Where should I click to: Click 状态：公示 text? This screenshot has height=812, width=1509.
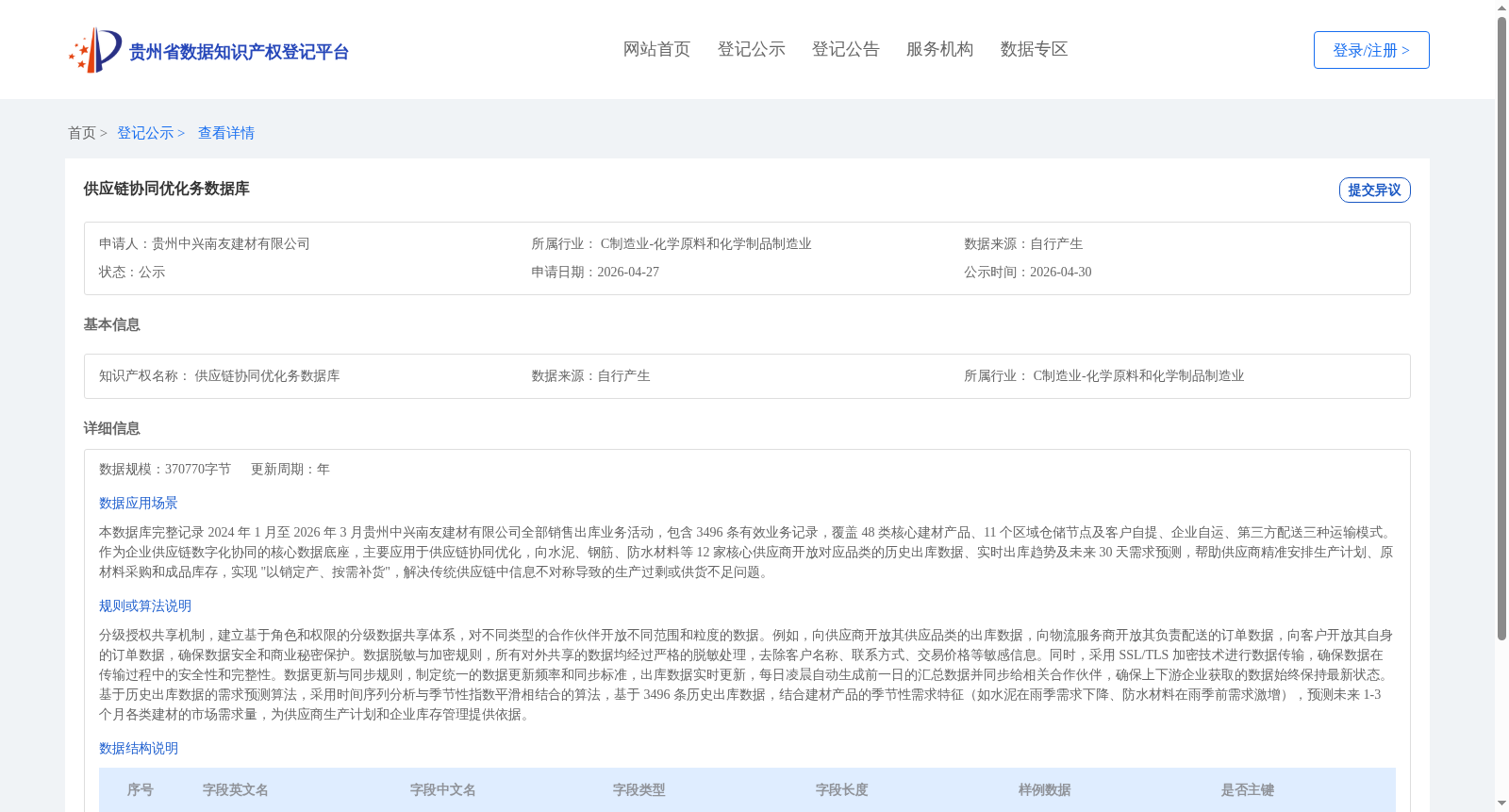(x=132, y=272)
